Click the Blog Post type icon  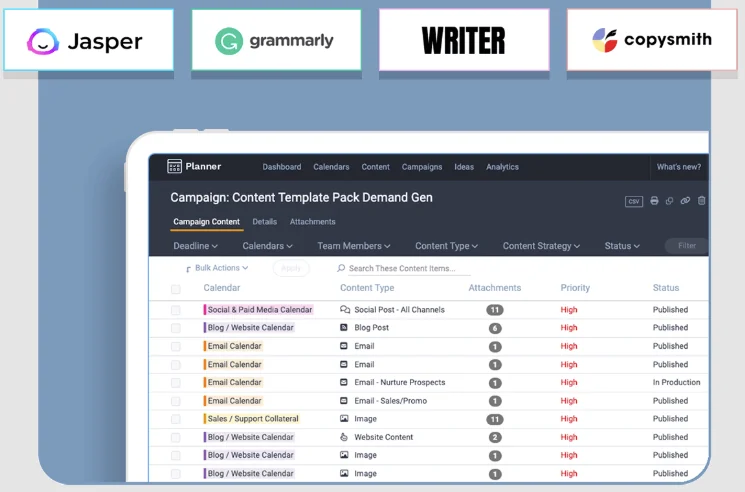pyautogui.click(x=345, y=328)
